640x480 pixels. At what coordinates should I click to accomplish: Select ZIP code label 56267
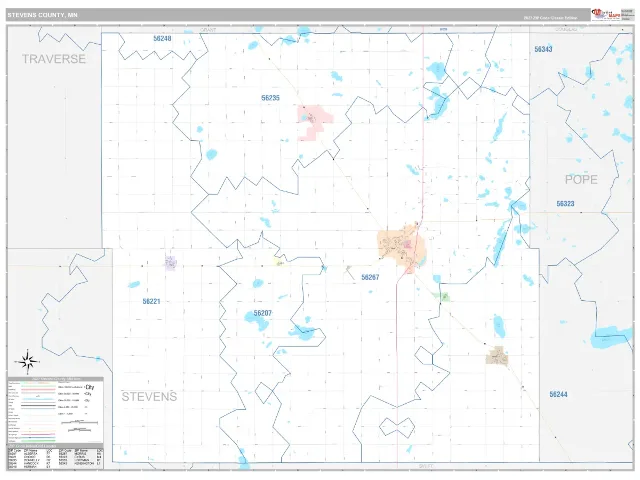(x=370, y=277)
